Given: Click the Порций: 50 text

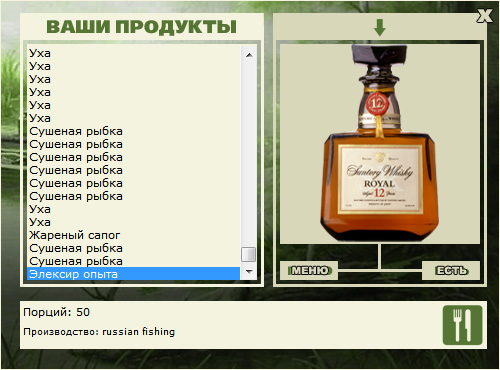Looking at the screenshot, I should click(57, 312).
